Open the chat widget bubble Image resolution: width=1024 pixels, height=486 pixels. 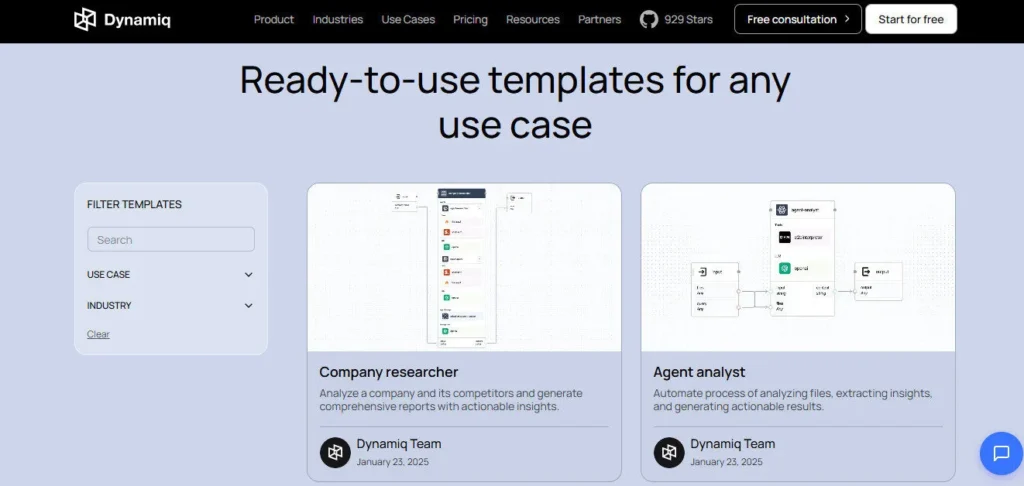pos(1001,453)
